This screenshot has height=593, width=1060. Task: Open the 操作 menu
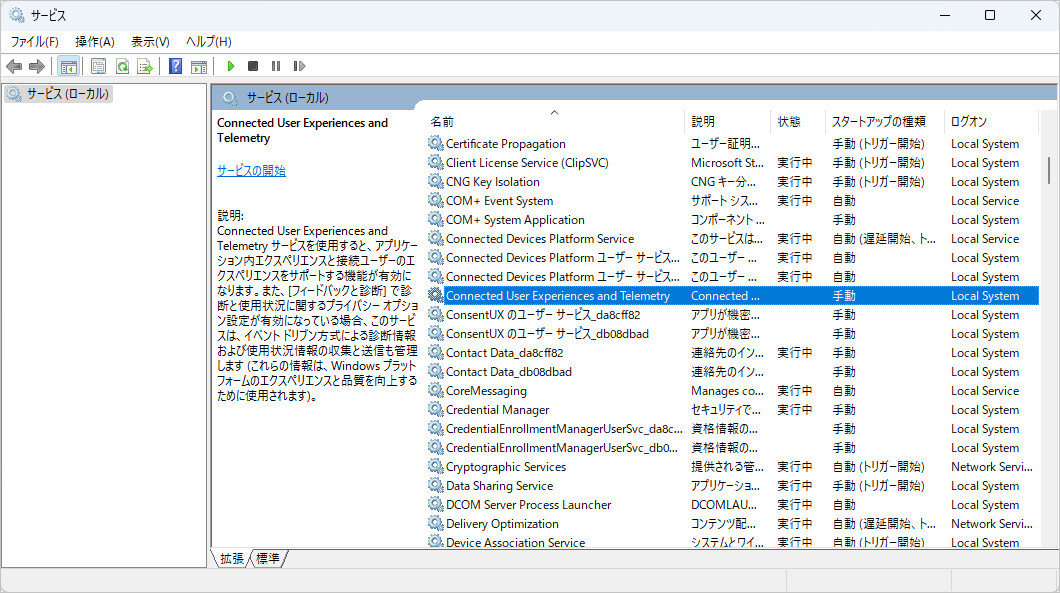point(95,41)
